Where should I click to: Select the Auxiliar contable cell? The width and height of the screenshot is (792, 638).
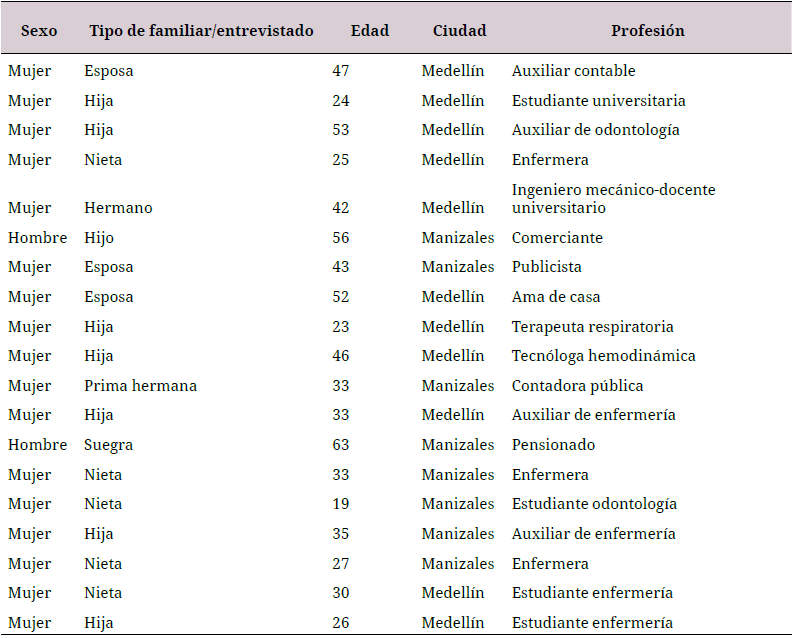tap(573, 71)
